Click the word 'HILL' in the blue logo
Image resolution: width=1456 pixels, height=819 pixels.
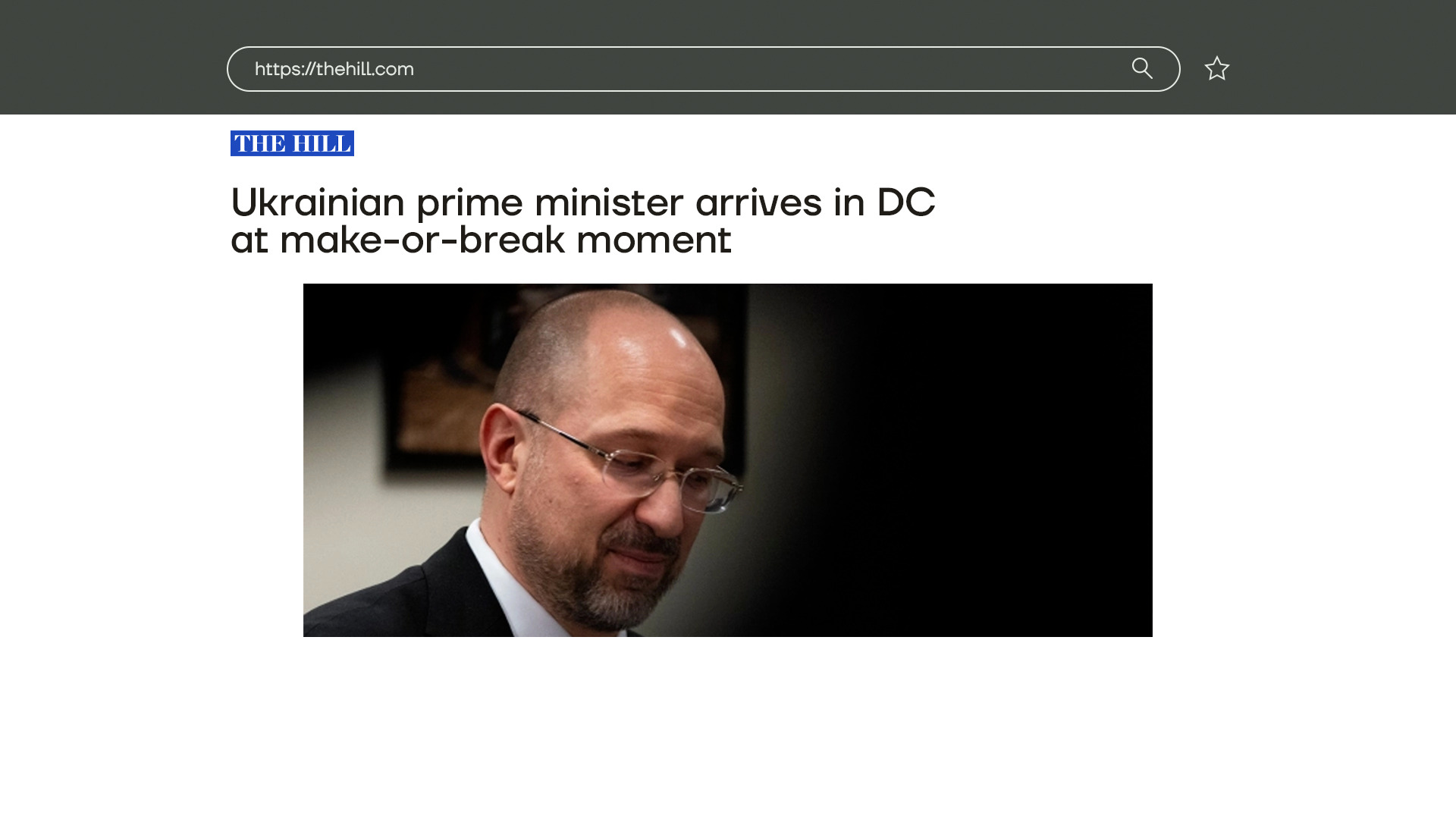coord(322,143)
